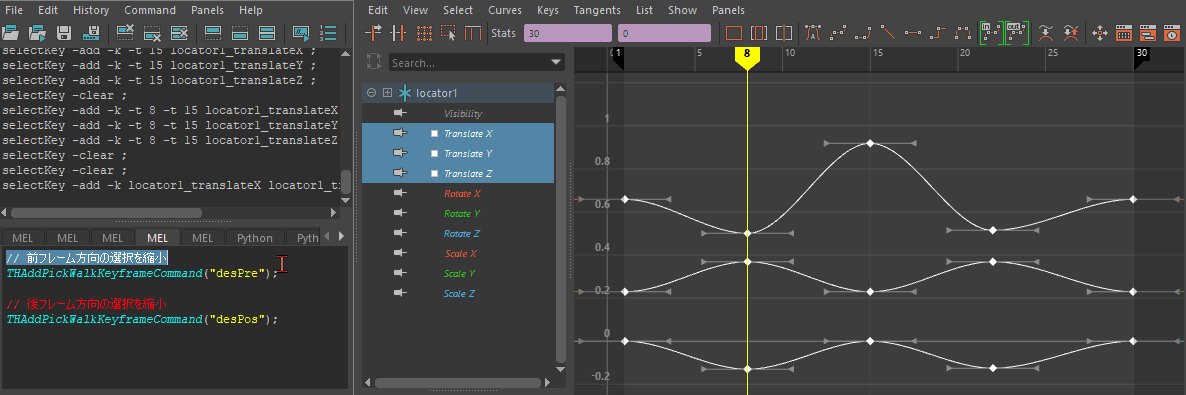Screen dimensions: 1186x395
Task: Open Graph Editor Show menu
Action: click(x=683, y=10)
